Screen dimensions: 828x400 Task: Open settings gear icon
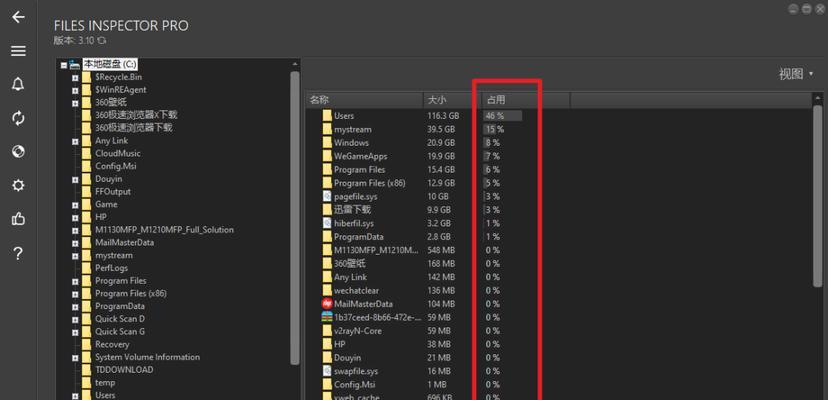point(18,185)
